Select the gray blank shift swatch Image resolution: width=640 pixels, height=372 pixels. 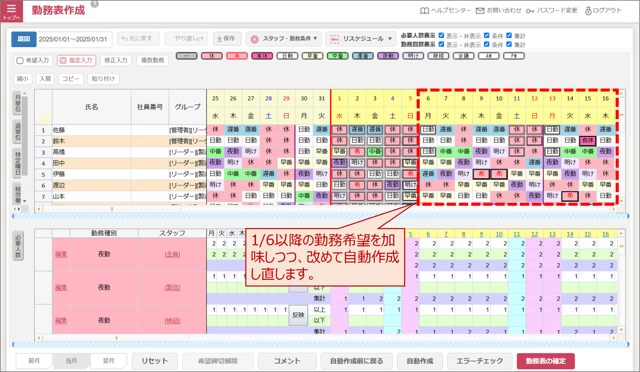coord(187,56)
